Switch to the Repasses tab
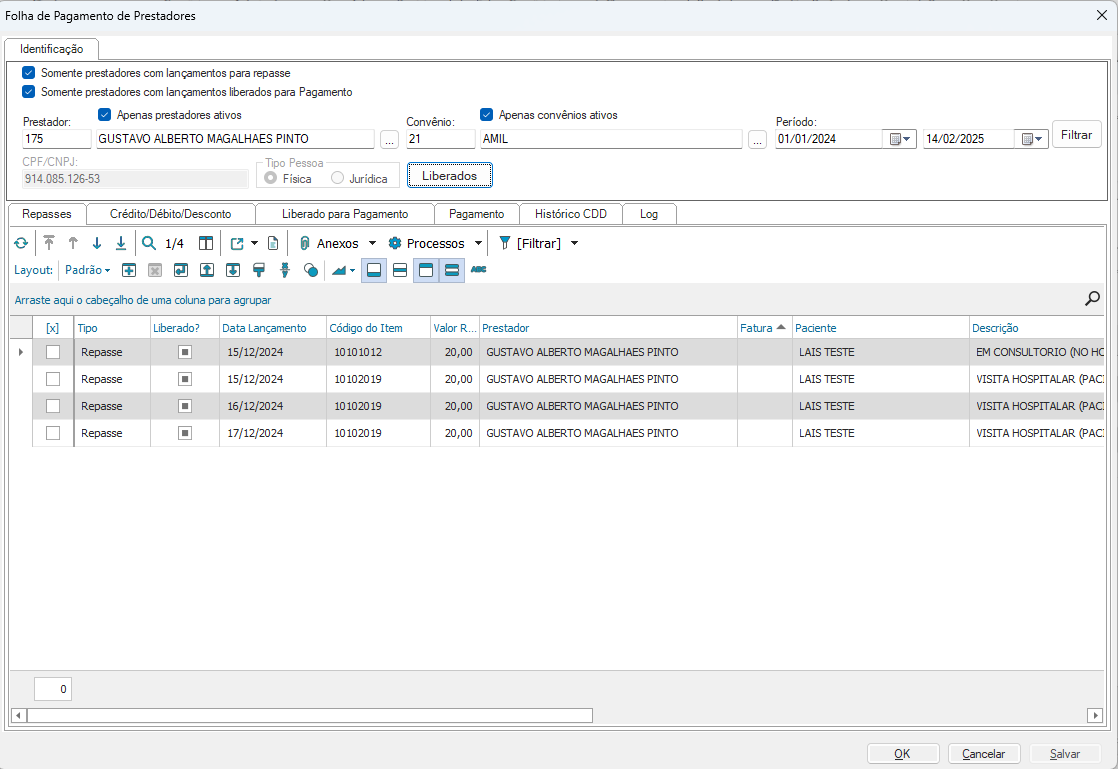Viewport: 1118px width, 769px height. tap(47, 214)
